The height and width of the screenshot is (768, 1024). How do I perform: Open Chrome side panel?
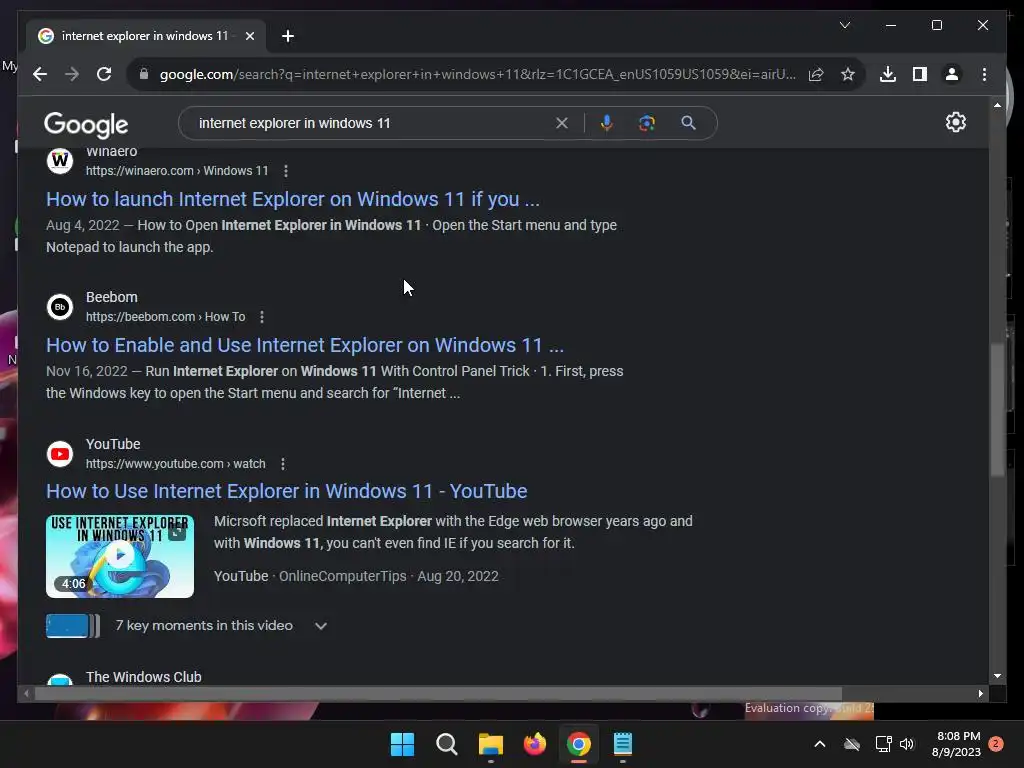pos(920,74)
